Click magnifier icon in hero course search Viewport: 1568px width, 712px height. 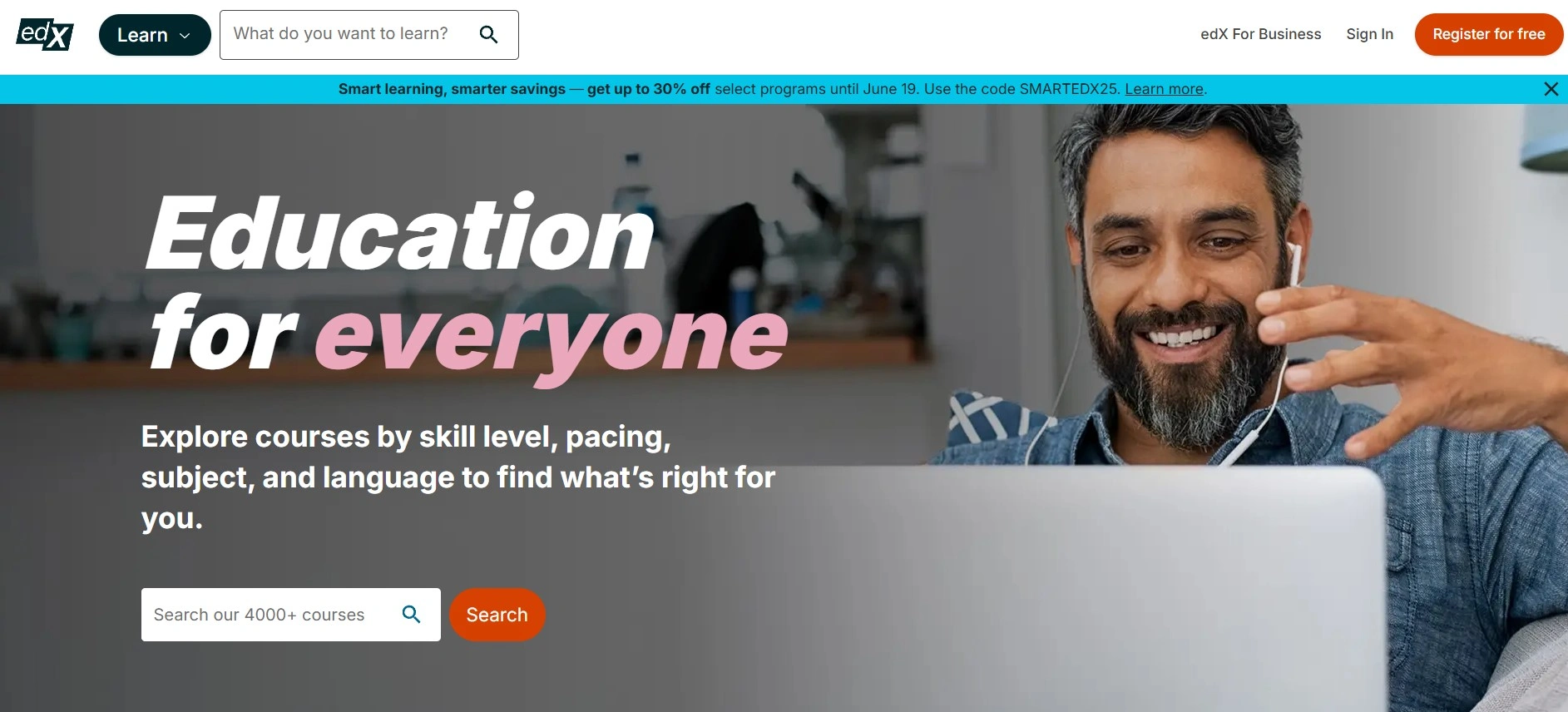tap(411, 614)
